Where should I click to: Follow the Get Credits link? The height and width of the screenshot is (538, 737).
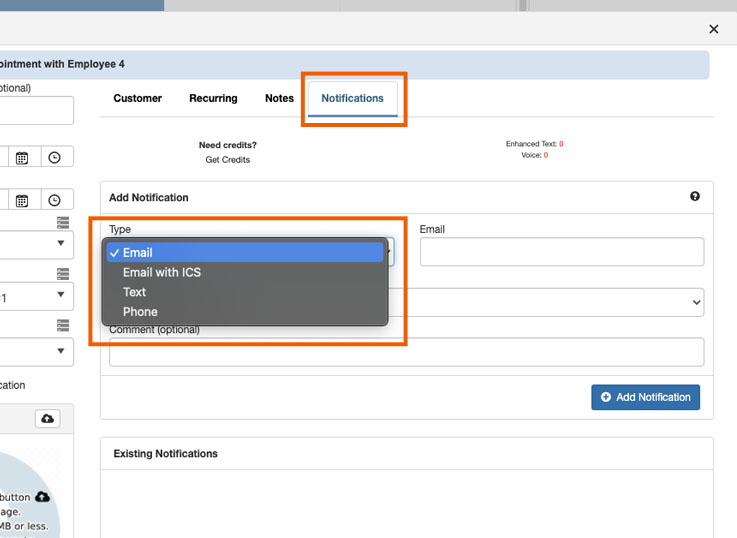pyautogui.click(x=228, y=160)
